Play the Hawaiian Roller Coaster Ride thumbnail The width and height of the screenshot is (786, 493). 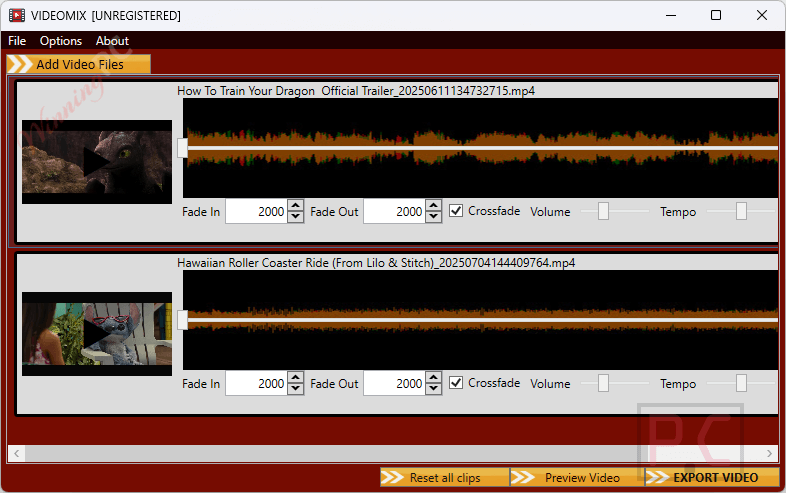[x=97, y=334]
